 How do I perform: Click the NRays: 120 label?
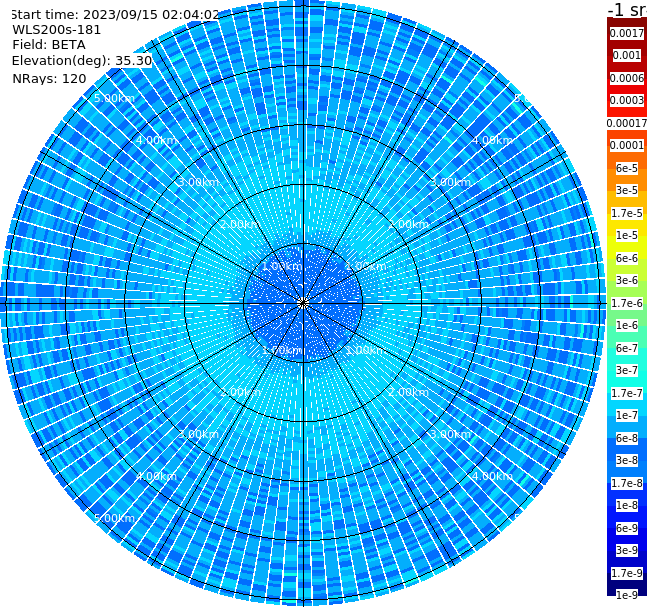click(x=49, y=78)
